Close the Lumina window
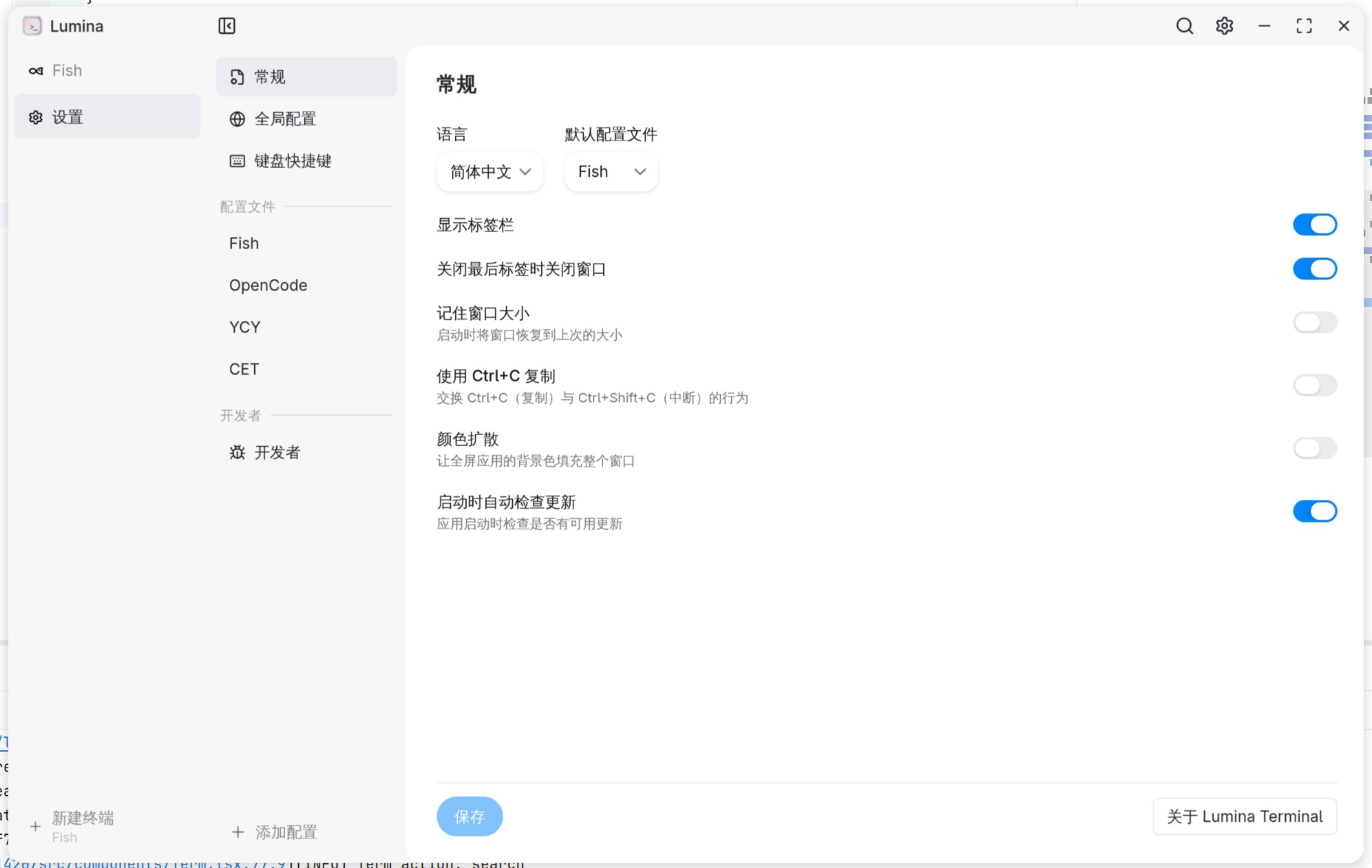This screenshot has height=868, width=1372. point(1344,26)
